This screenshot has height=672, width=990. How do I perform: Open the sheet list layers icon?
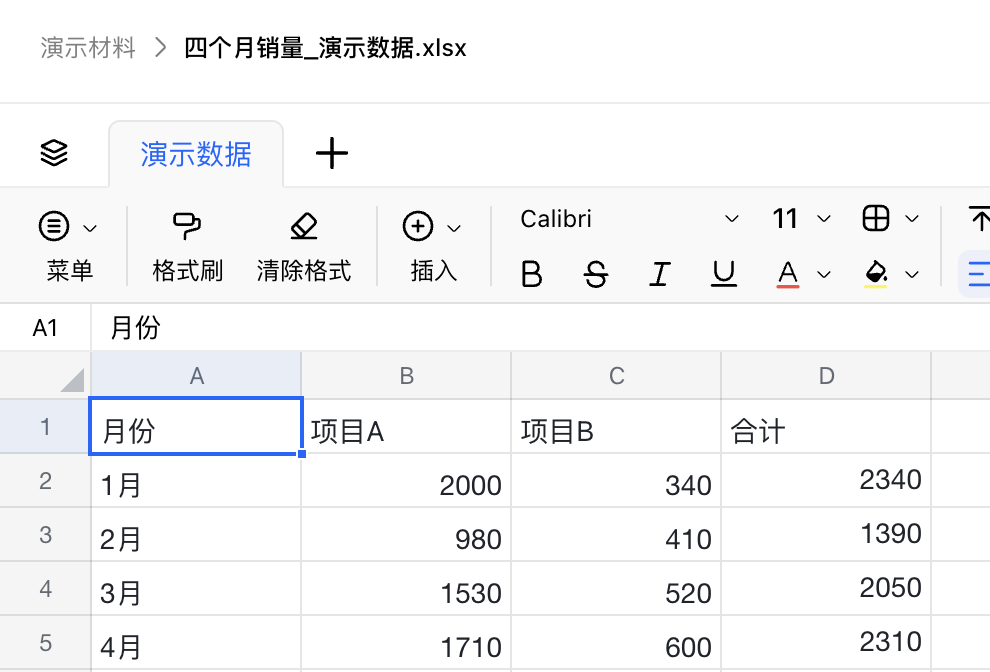(x=54, y=153)
